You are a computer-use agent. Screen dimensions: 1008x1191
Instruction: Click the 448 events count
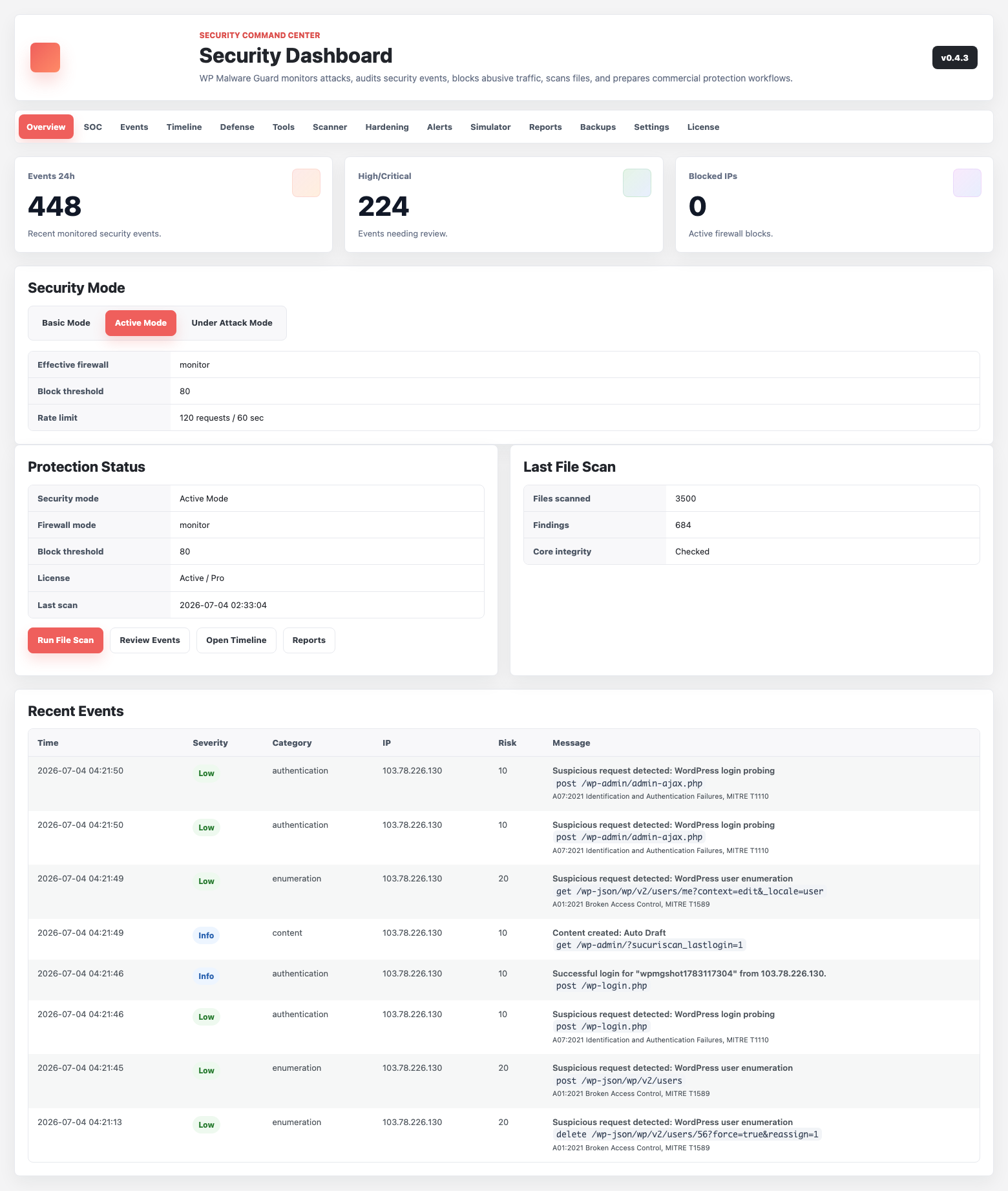(x=55, y=207)
